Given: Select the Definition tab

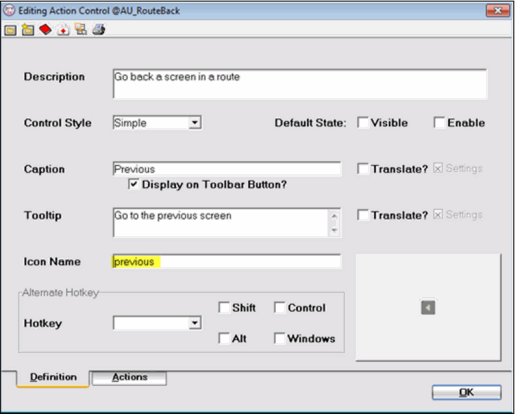Looking at the screenshot, I should [53, 378].
